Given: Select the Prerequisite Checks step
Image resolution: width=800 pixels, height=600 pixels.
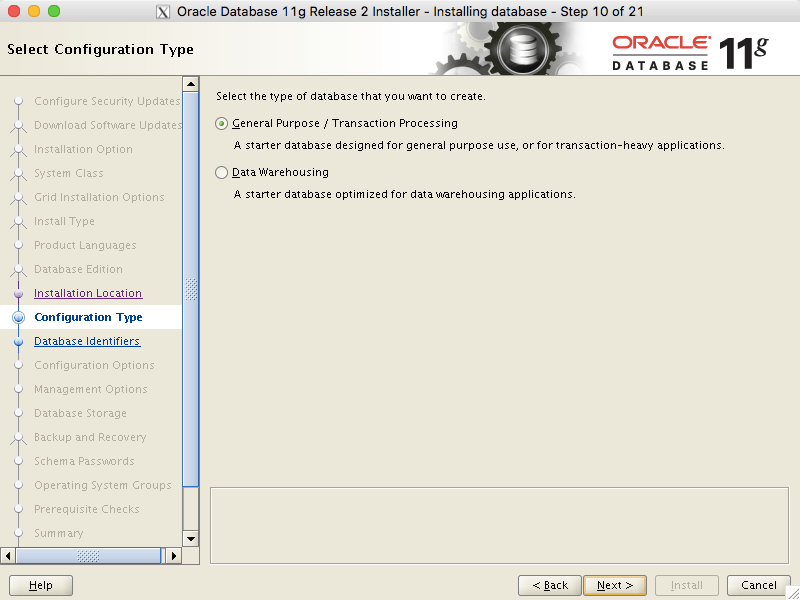Looking at the screenshot, I should coord(85,509).
